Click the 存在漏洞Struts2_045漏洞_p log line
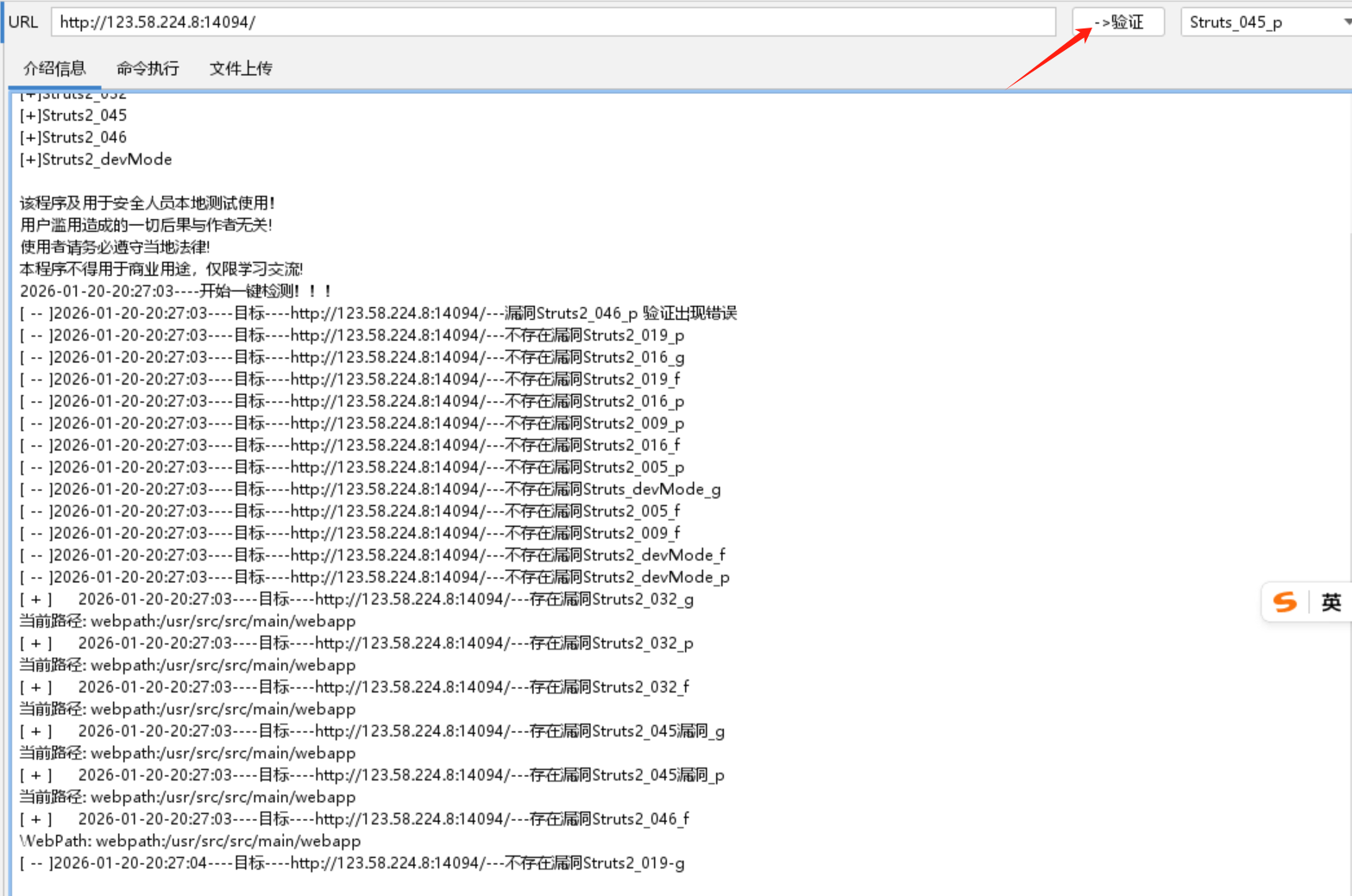 [372, 775]
